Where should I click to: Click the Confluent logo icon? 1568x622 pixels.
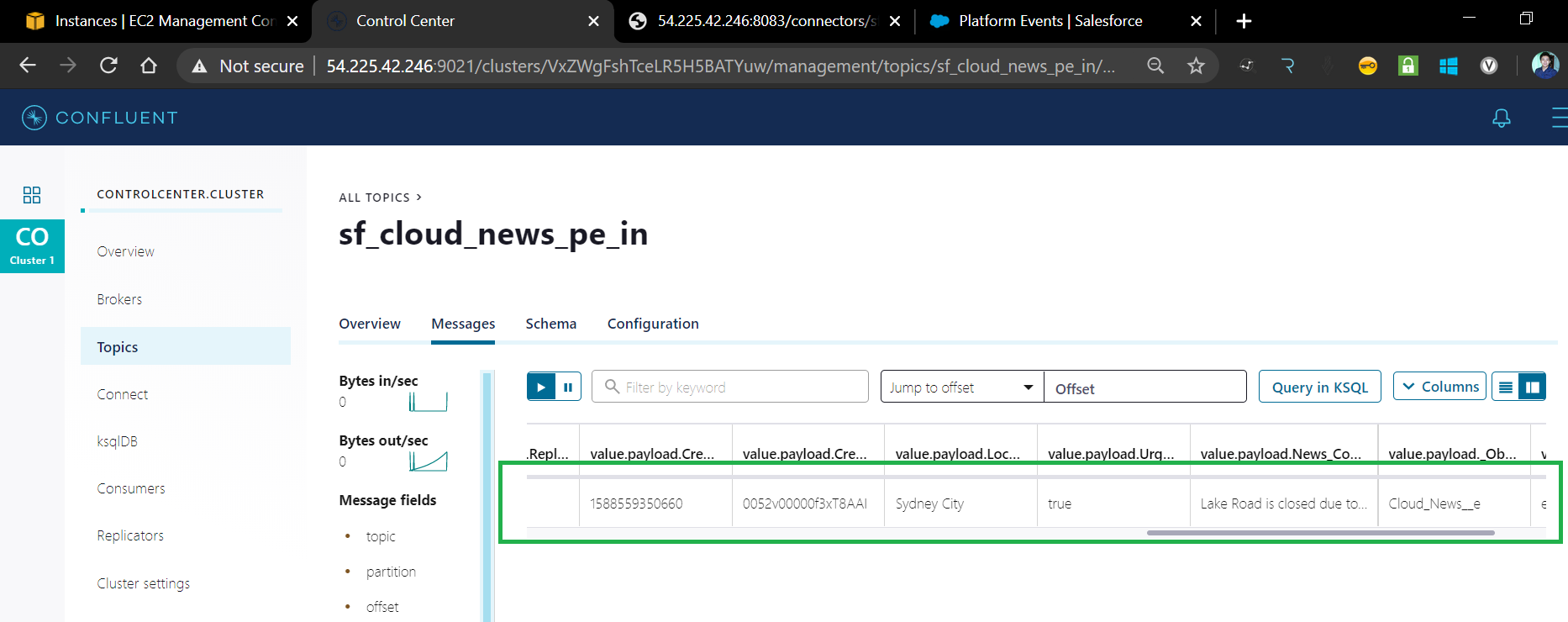pyautogui.click(x=34, y=118)
